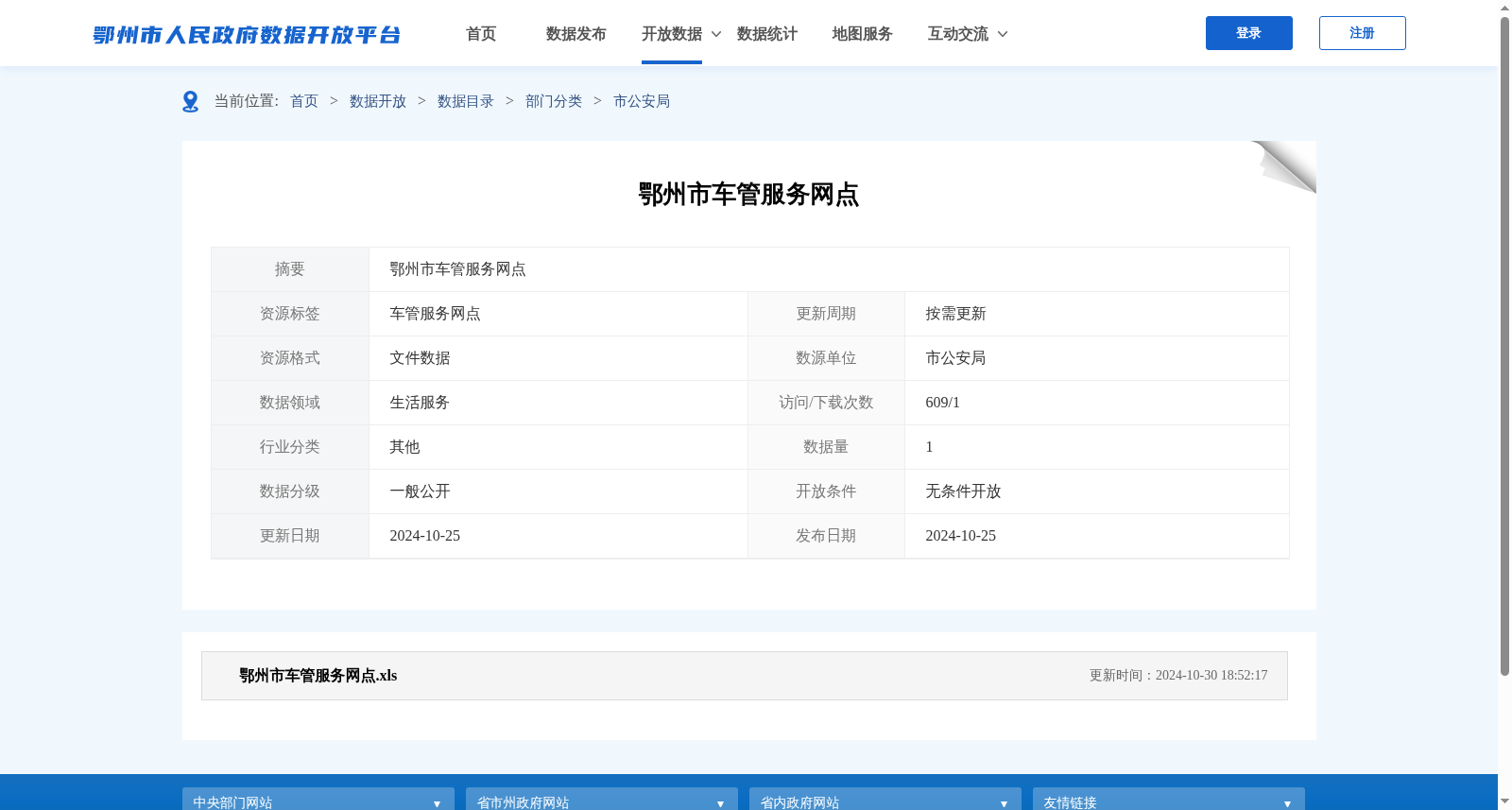Click the 资源格式 label
This screenshot has height=810, width=1512.
coord(290,358)
